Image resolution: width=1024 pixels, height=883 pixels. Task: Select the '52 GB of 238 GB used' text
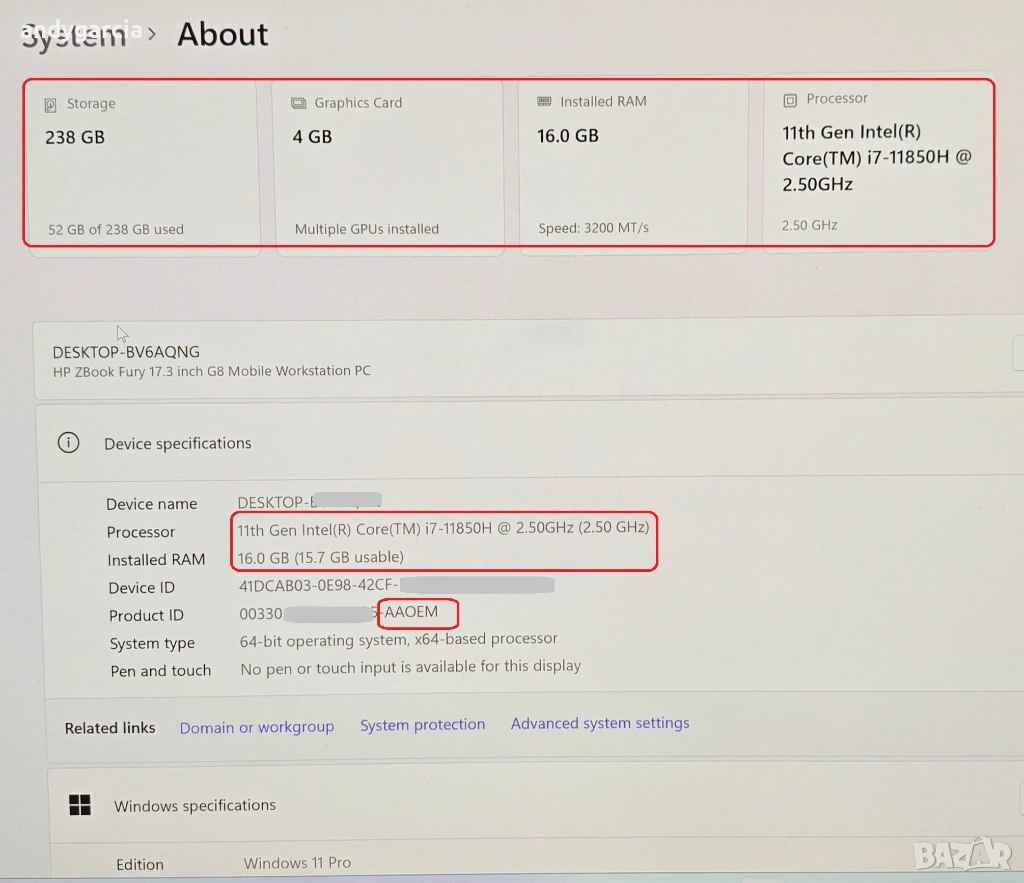pos(116,229)
